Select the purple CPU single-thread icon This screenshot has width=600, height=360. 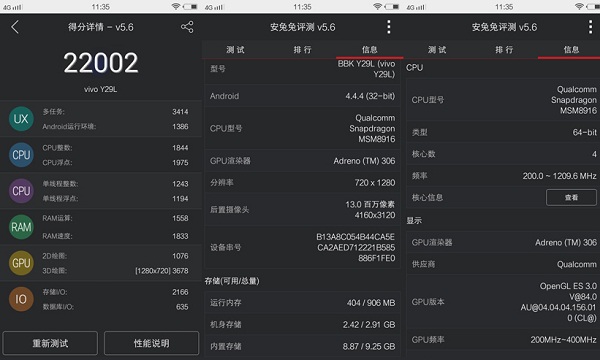21,191
